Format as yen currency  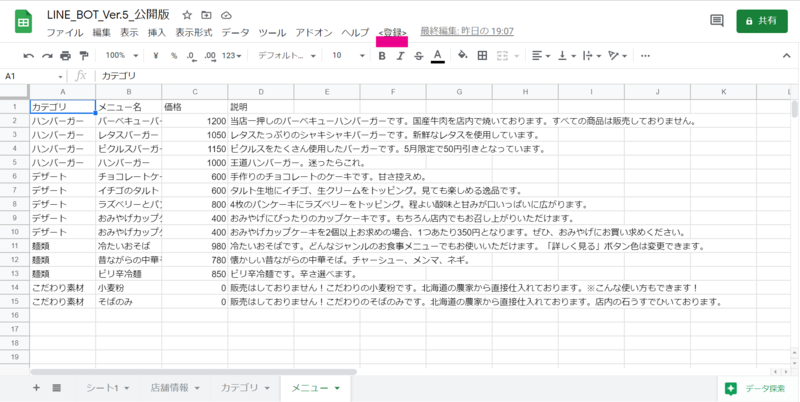[156, 56]
